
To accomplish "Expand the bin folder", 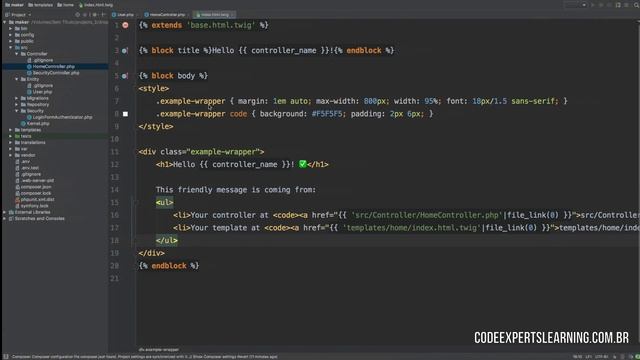I will point(11,29).
